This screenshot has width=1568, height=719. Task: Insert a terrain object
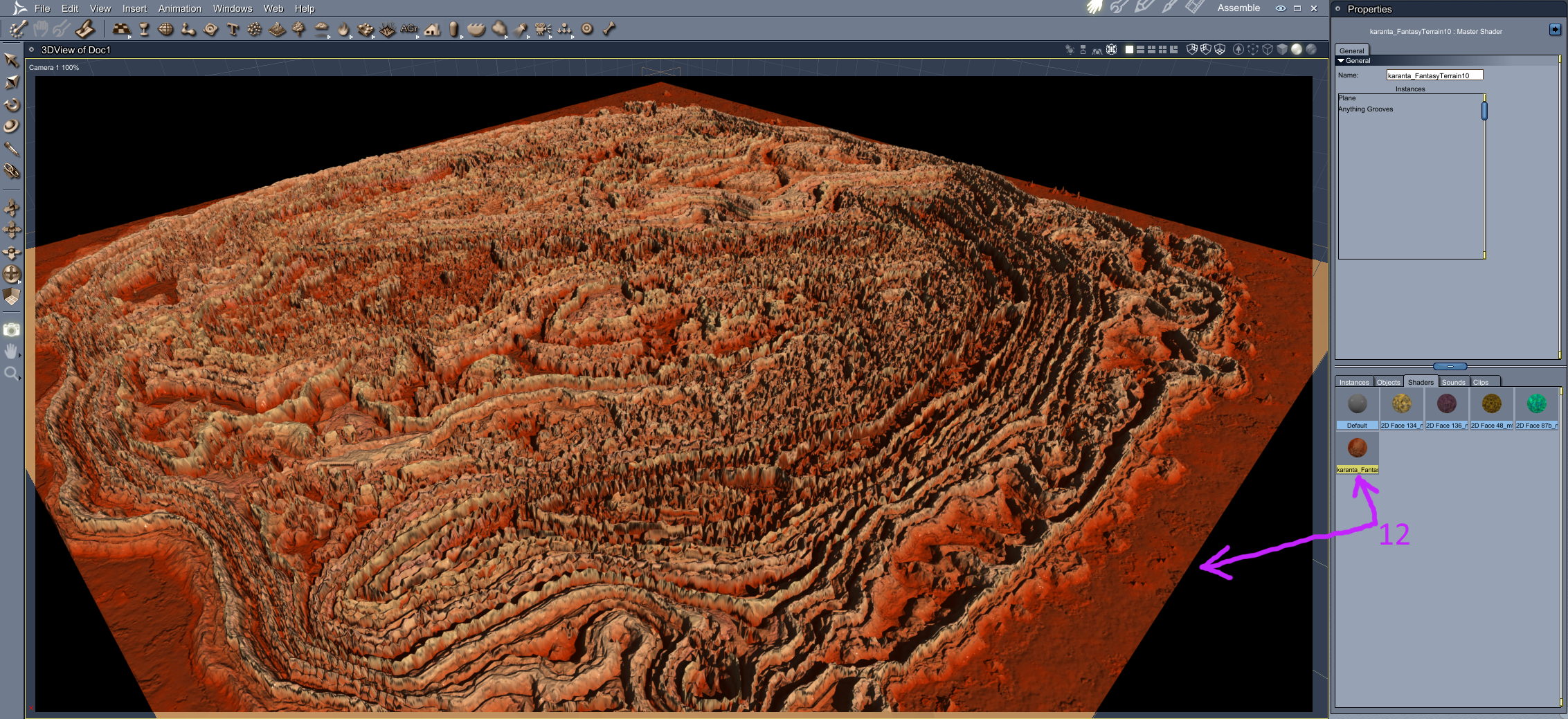coord(277,29)
